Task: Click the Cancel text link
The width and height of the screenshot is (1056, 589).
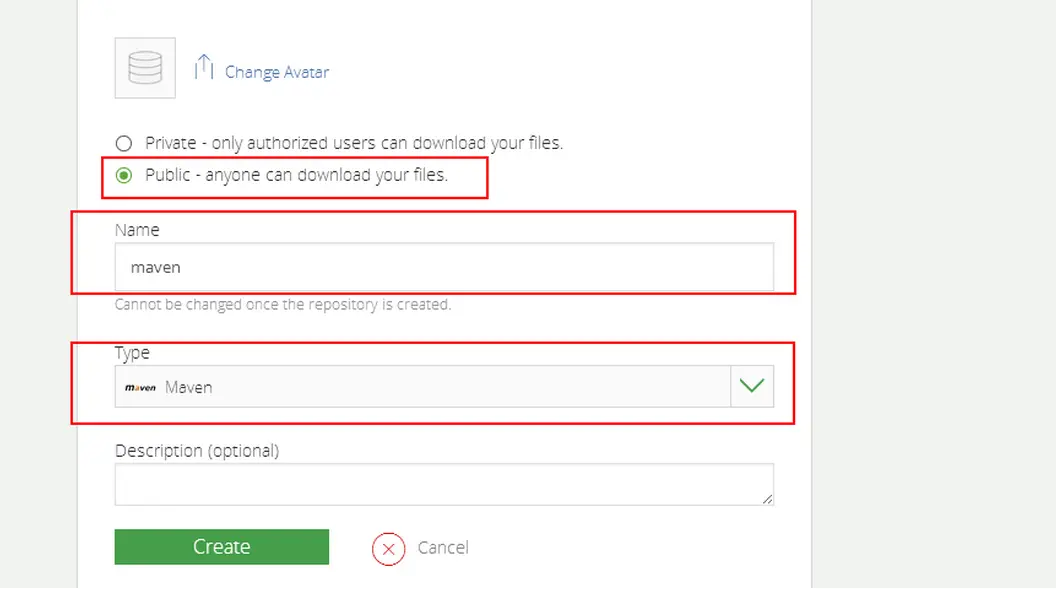Action: (443, 547)
